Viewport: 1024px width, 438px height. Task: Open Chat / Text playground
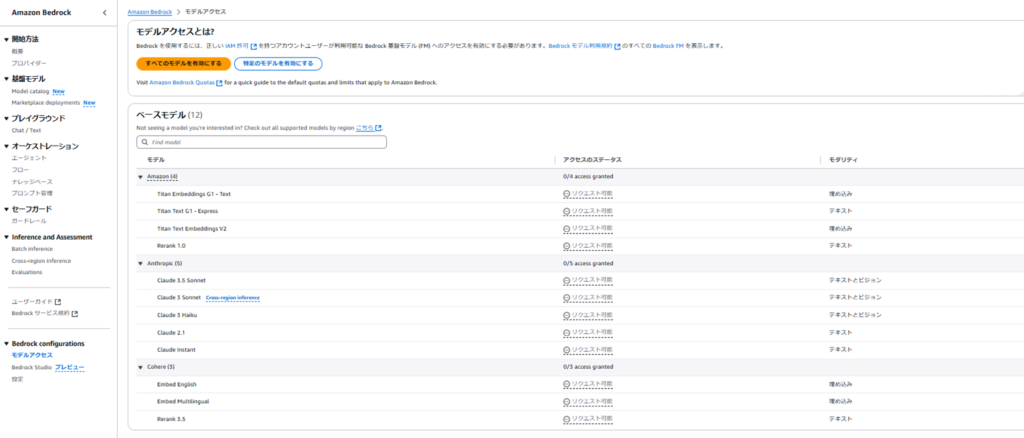[26, 130]
